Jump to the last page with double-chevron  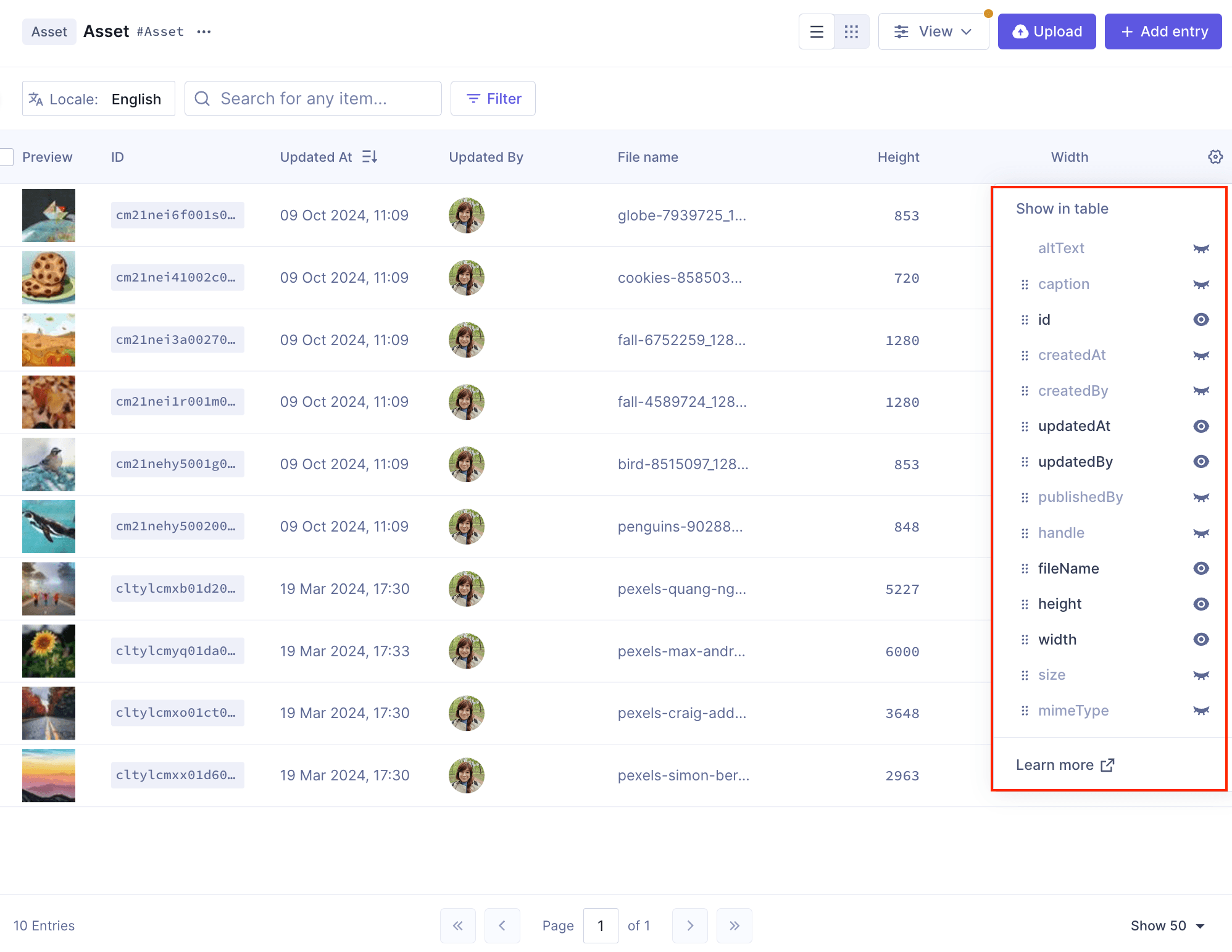tap(734, 925)
